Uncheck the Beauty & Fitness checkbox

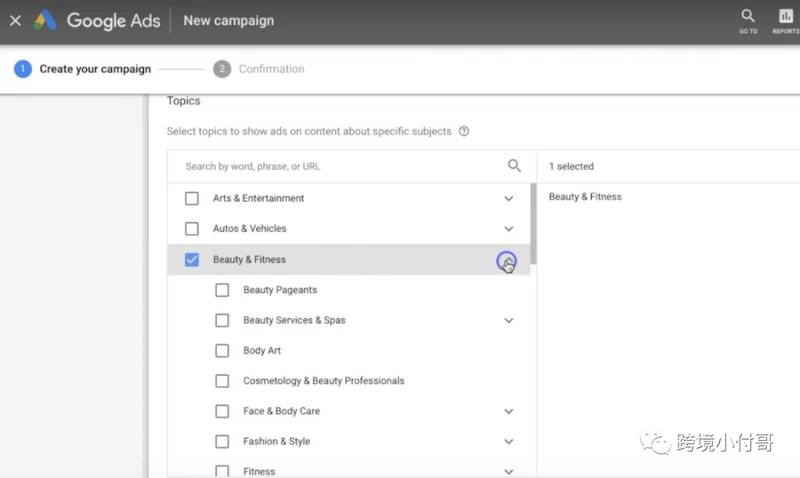192,260
